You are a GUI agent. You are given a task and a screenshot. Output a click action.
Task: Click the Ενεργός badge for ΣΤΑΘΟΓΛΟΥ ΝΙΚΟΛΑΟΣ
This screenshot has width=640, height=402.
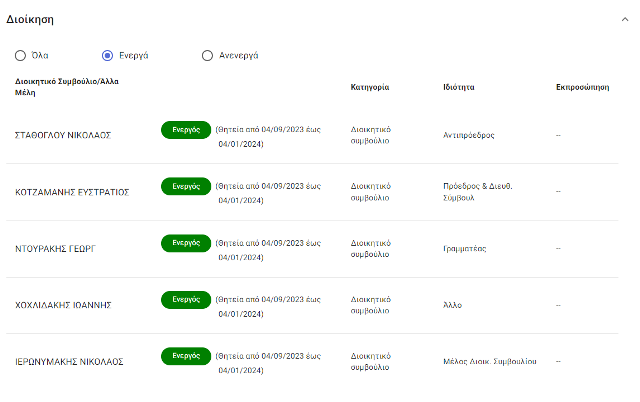point(186,130)
